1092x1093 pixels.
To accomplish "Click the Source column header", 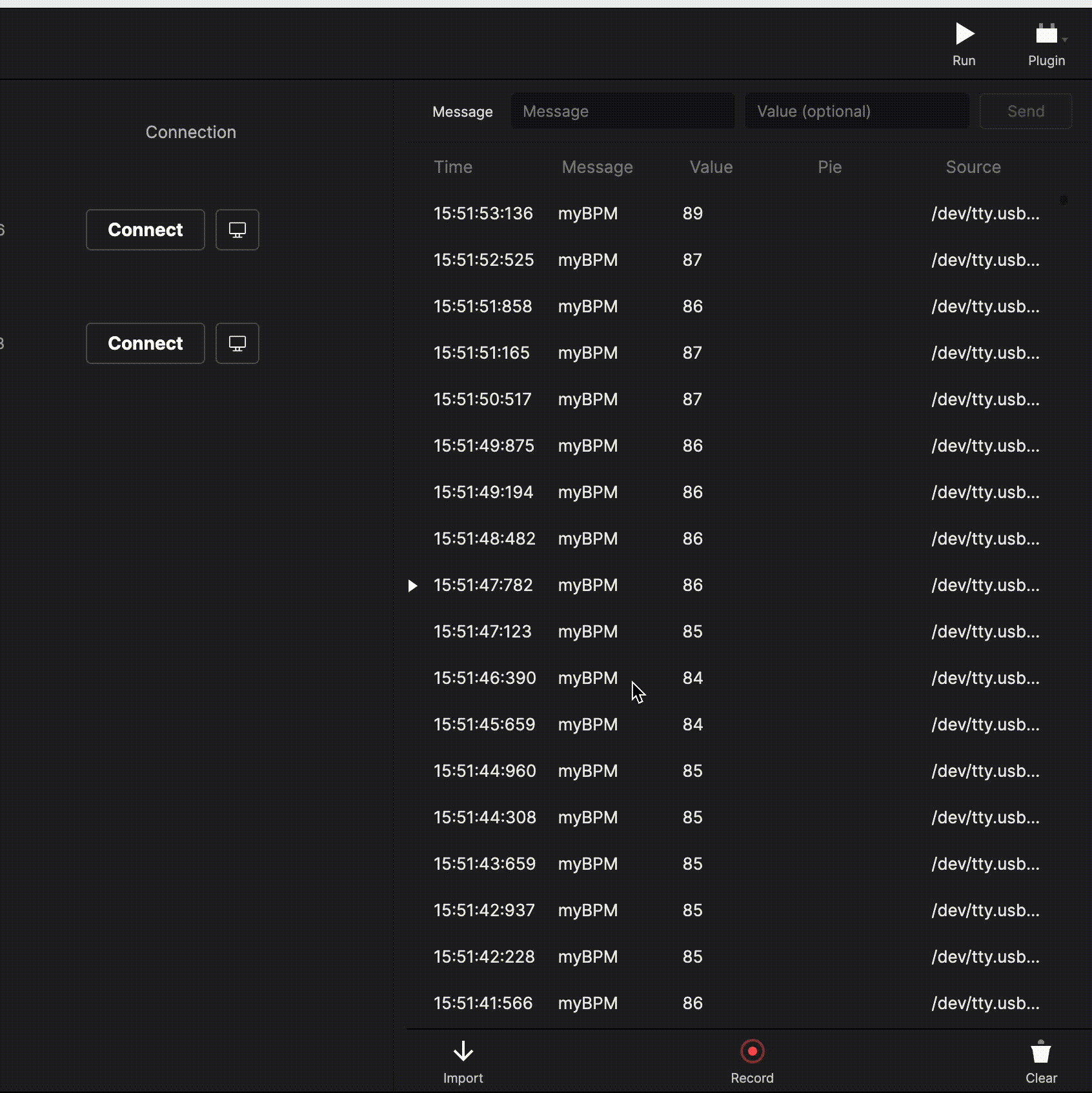I will 973,167.
